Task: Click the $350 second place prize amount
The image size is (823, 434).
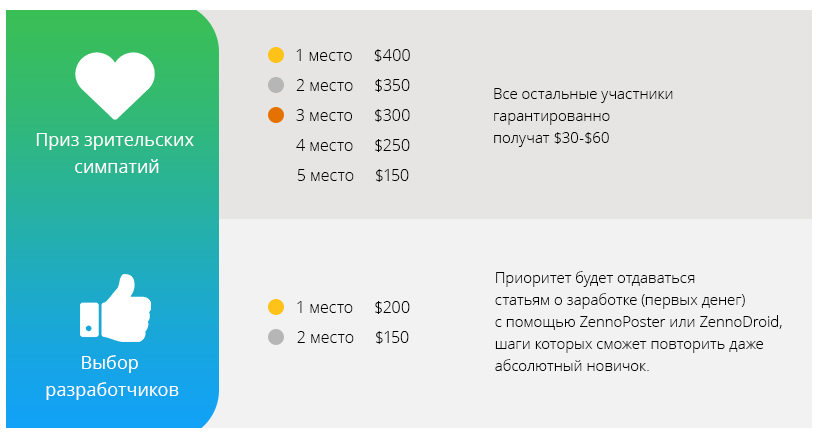Action: click(392, 86)
